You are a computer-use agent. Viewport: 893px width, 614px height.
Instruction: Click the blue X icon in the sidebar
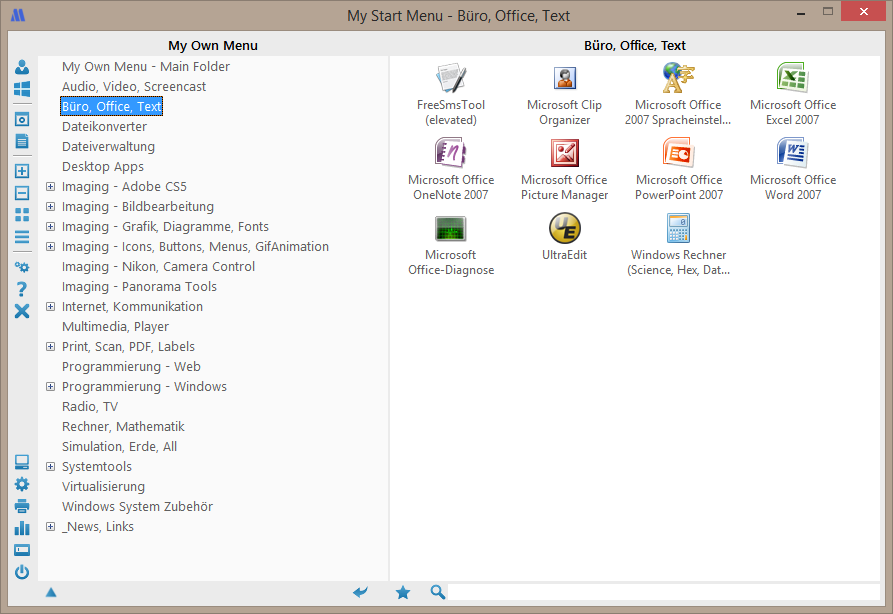point(22,311)
